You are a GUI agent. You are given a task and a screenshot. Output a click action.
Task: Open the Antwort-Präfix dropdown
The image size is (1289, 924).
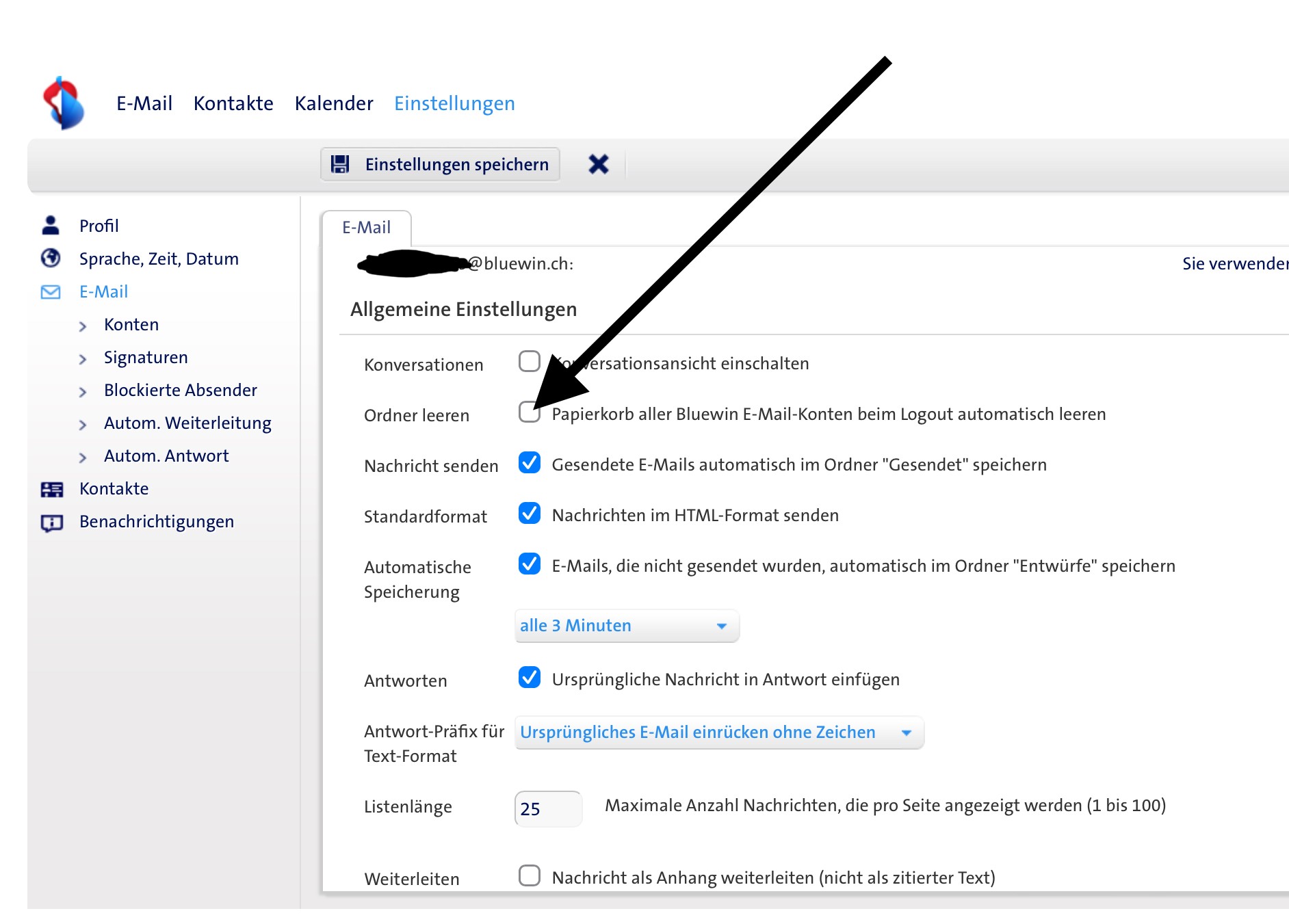(x=718, y=732)
